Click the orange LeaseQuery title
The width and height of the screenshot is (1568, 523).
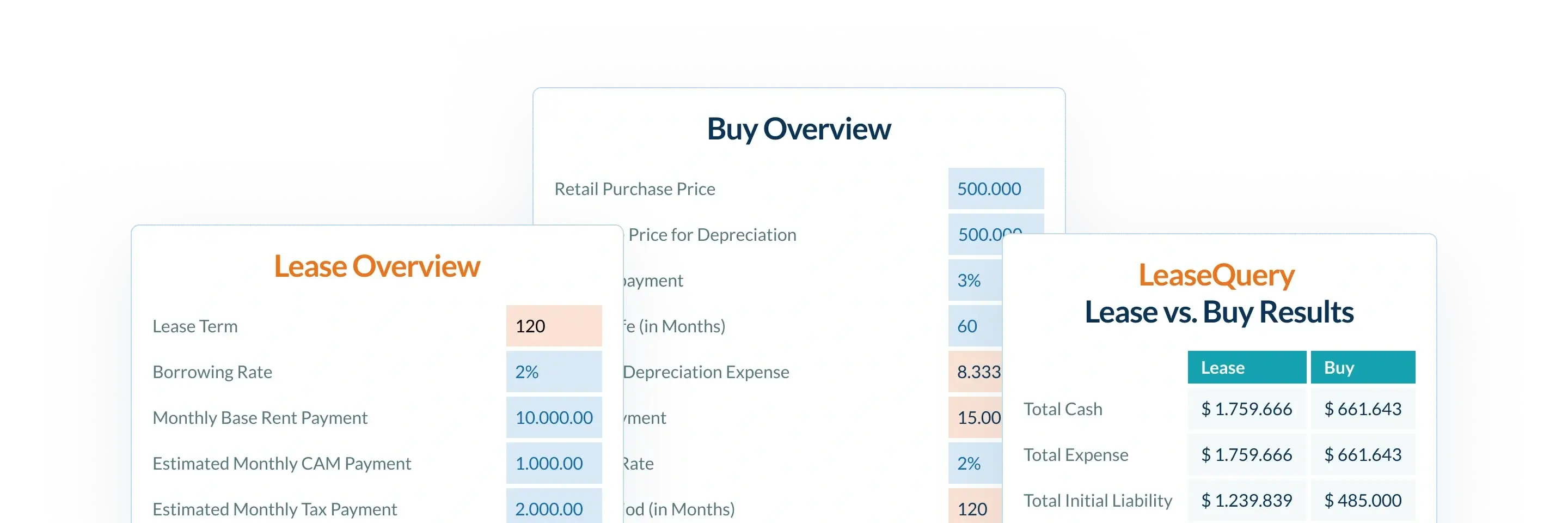coord(1216,275)
